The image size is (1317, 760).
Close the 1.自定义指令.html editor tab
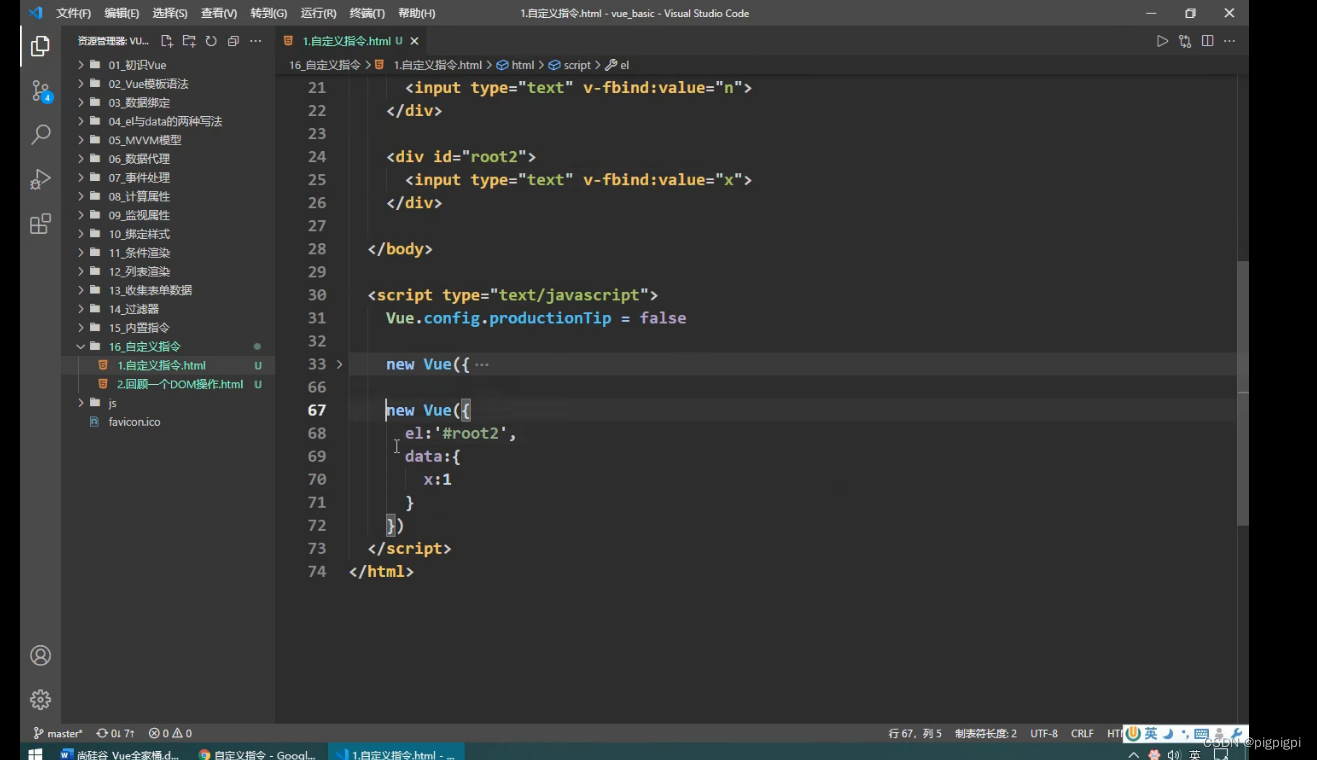pos(414,41)
